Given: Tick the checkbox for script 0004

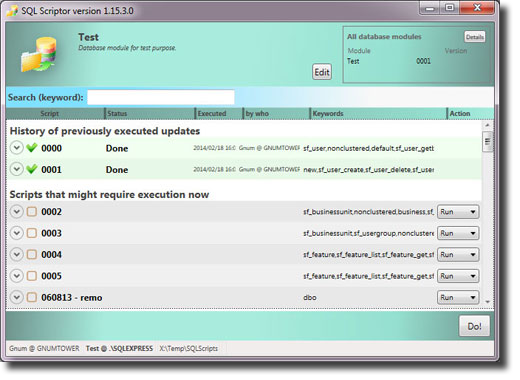Looking at the screenshot, I should 32,255.
